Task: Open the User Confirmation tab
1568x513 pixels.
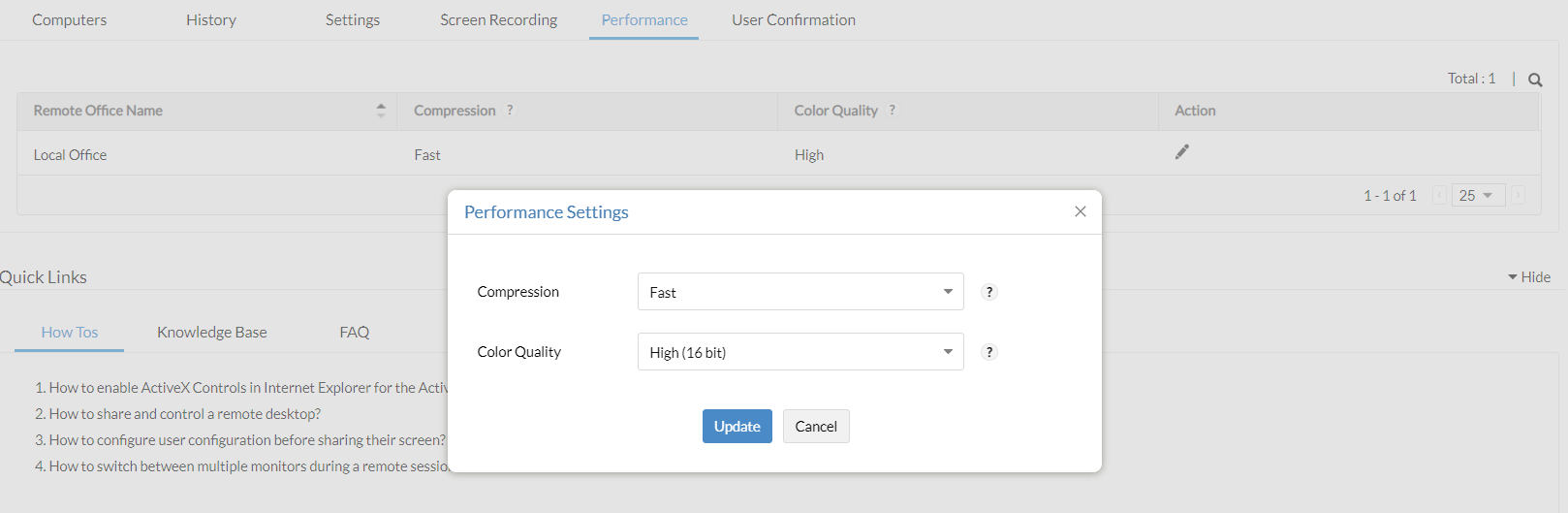Action: [793, 20]
